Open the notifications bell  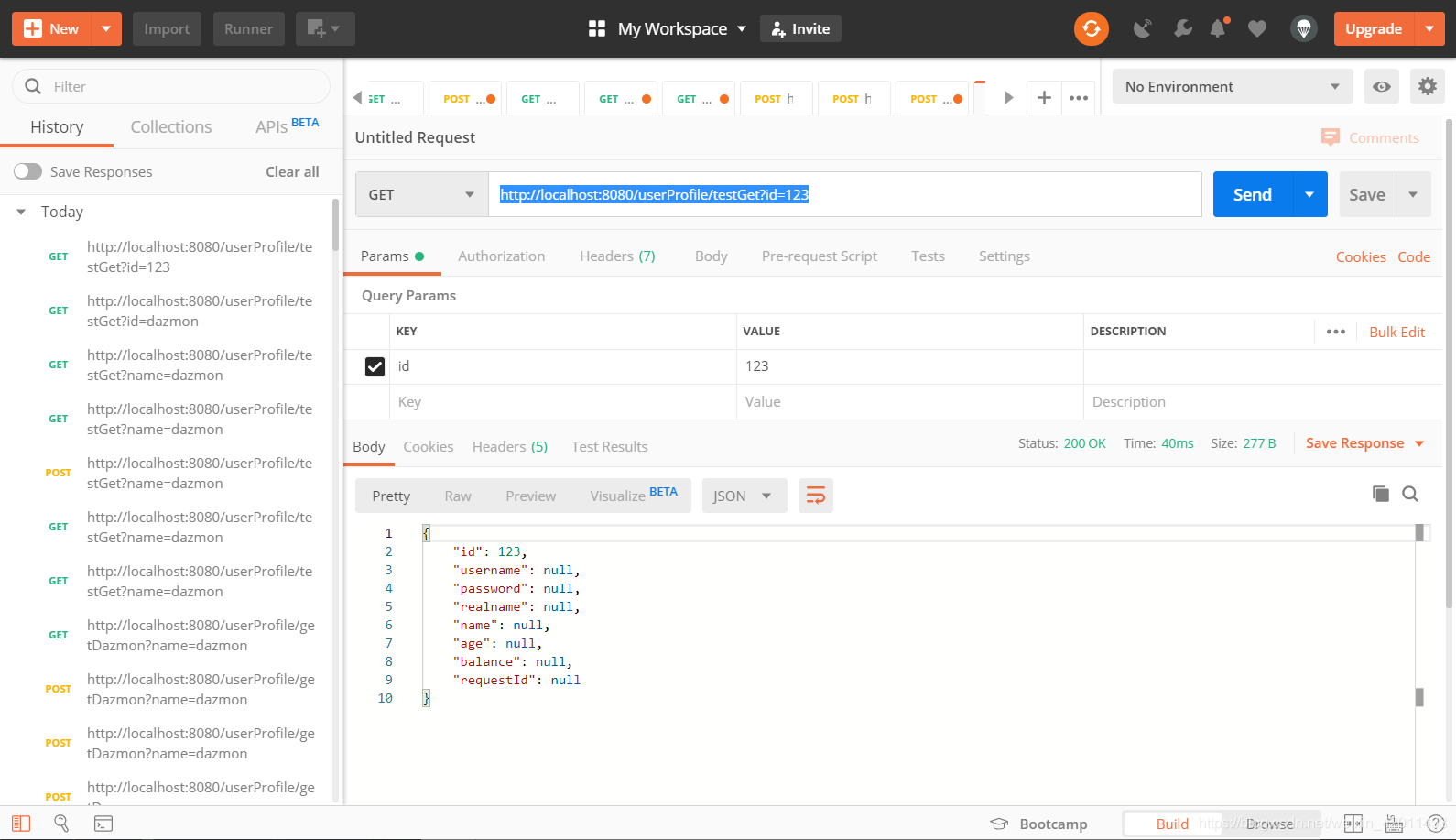coord(1218,28)
